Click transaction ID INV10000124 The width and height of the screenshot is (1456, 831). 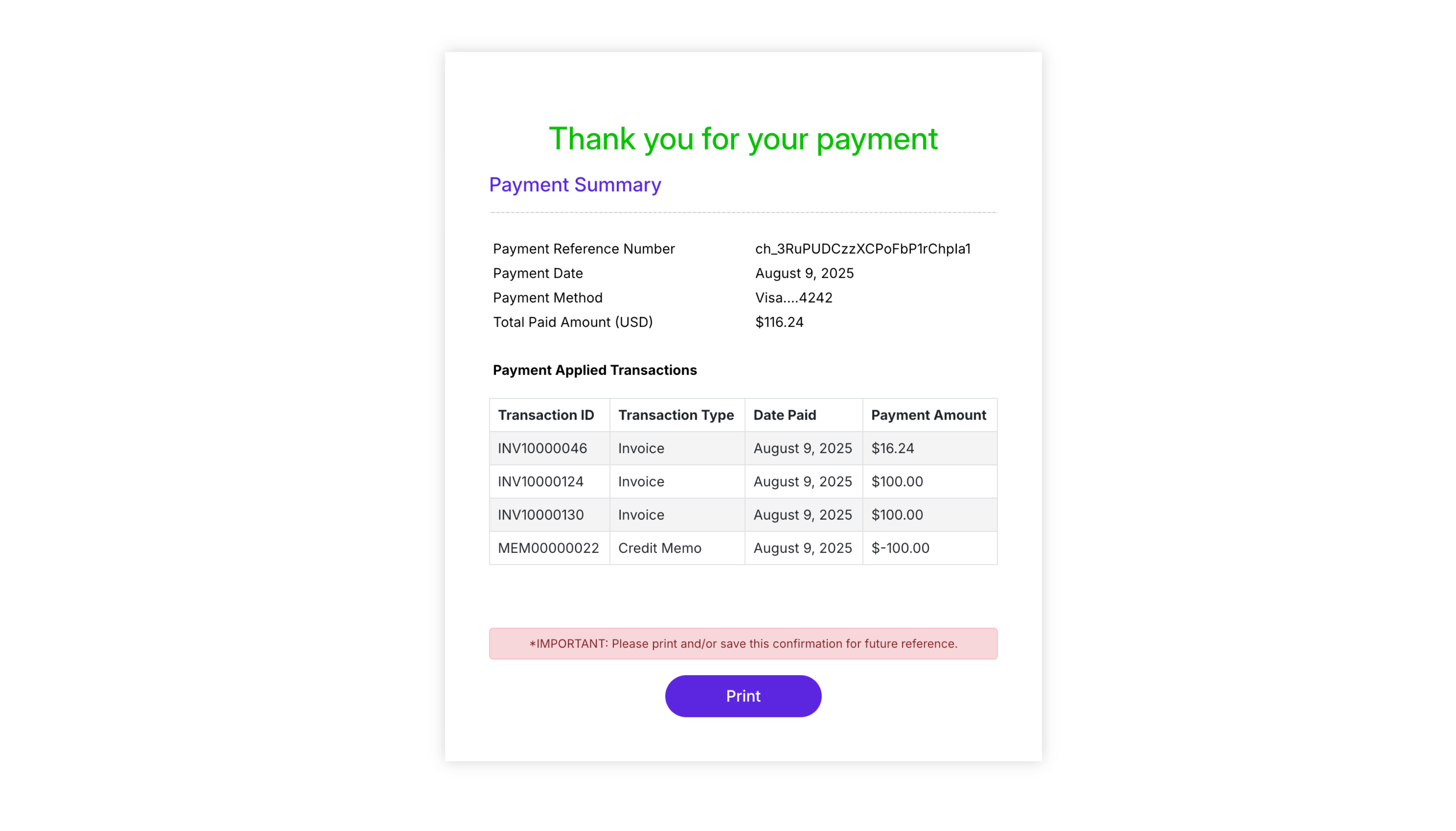pos(540,481)
